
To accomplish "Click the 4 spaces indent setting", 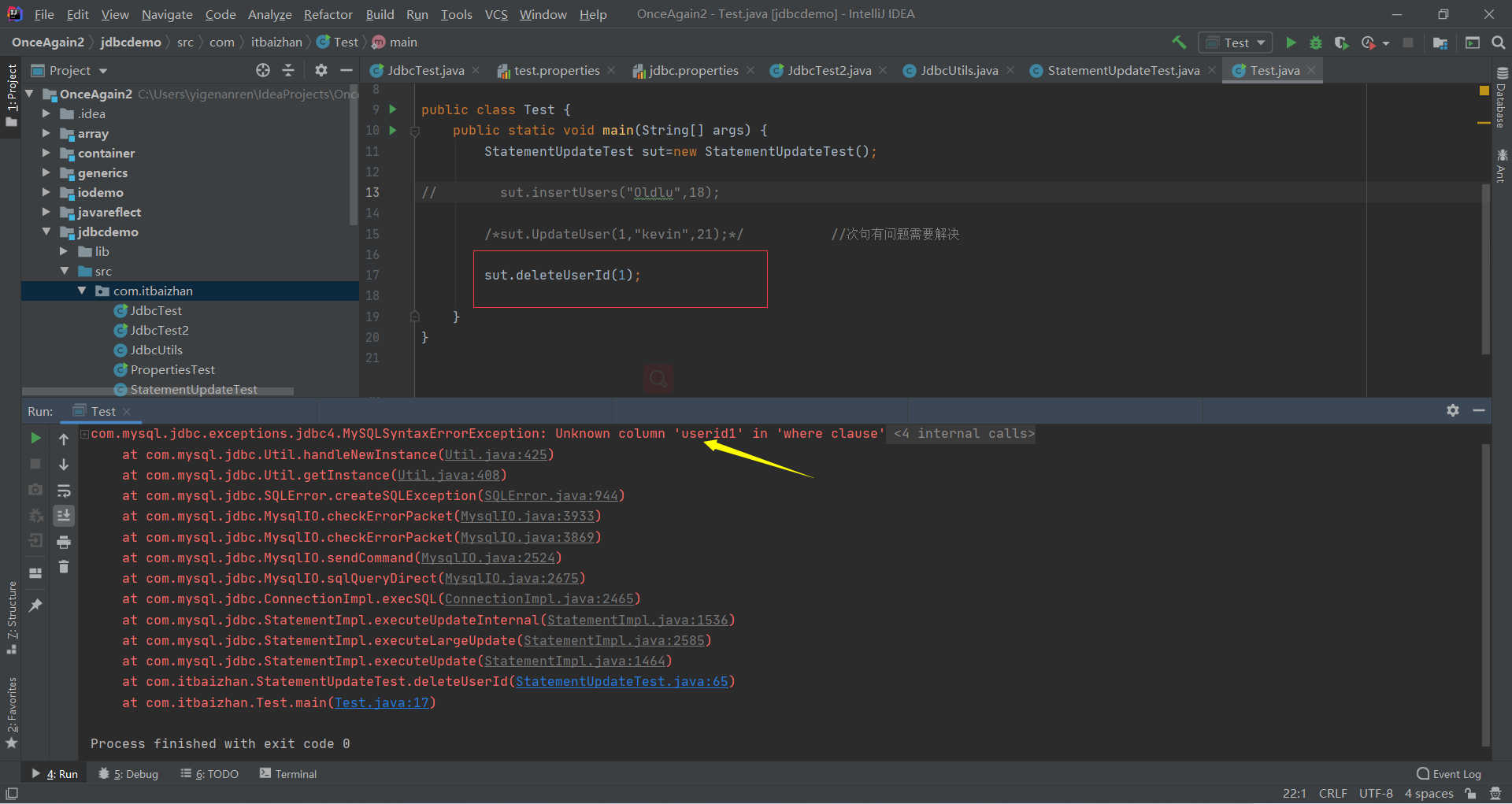I will click(1429, 793).
